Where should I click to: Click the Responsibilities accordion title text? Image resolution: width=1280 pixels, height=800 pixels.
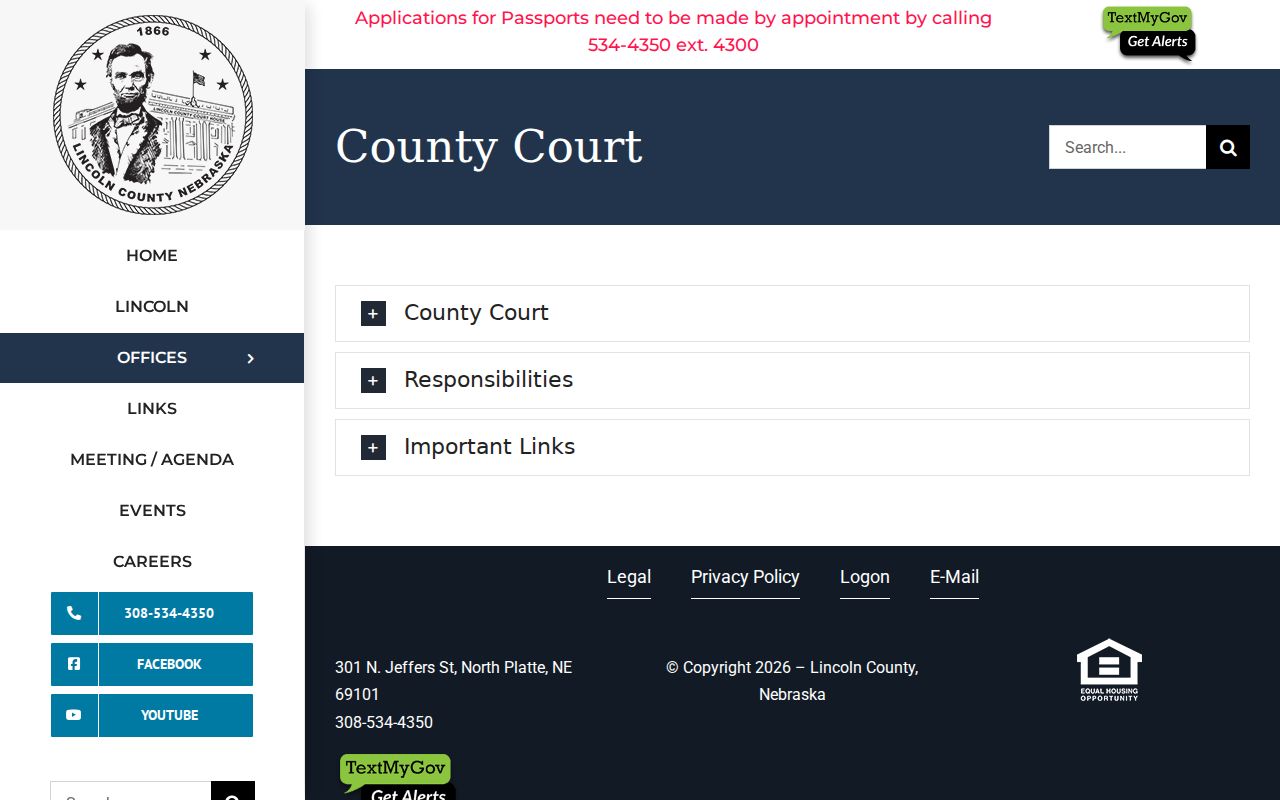point(489,380)
